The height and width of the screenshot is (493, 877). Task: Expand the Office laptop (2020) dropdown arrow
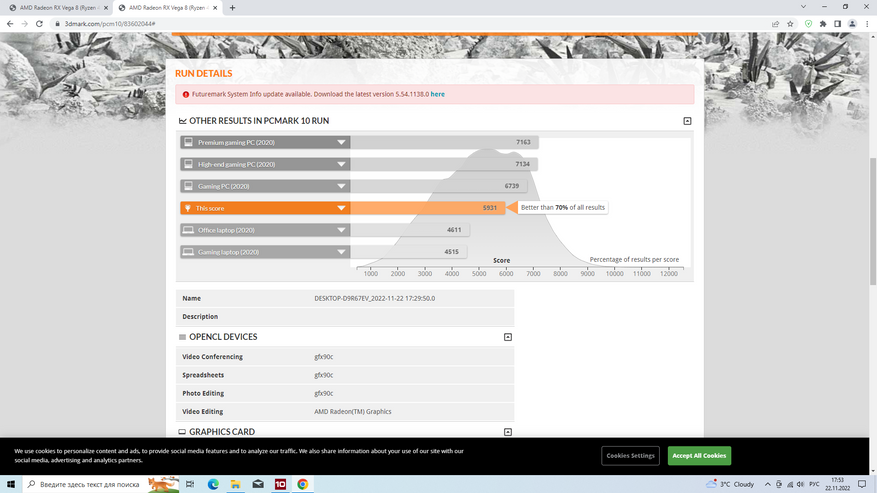click(x=341, y=230)
